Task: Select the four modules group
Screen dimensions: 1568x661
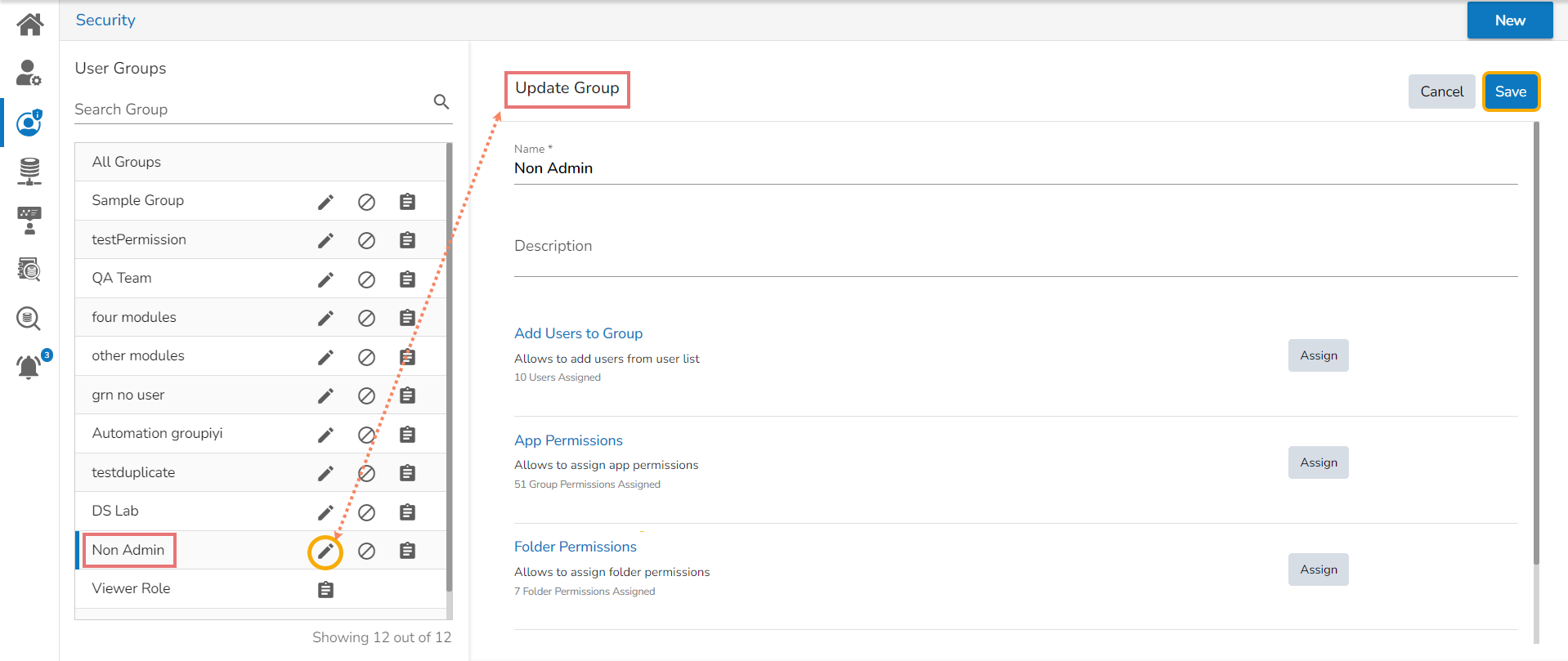Action: pos(134,317)
